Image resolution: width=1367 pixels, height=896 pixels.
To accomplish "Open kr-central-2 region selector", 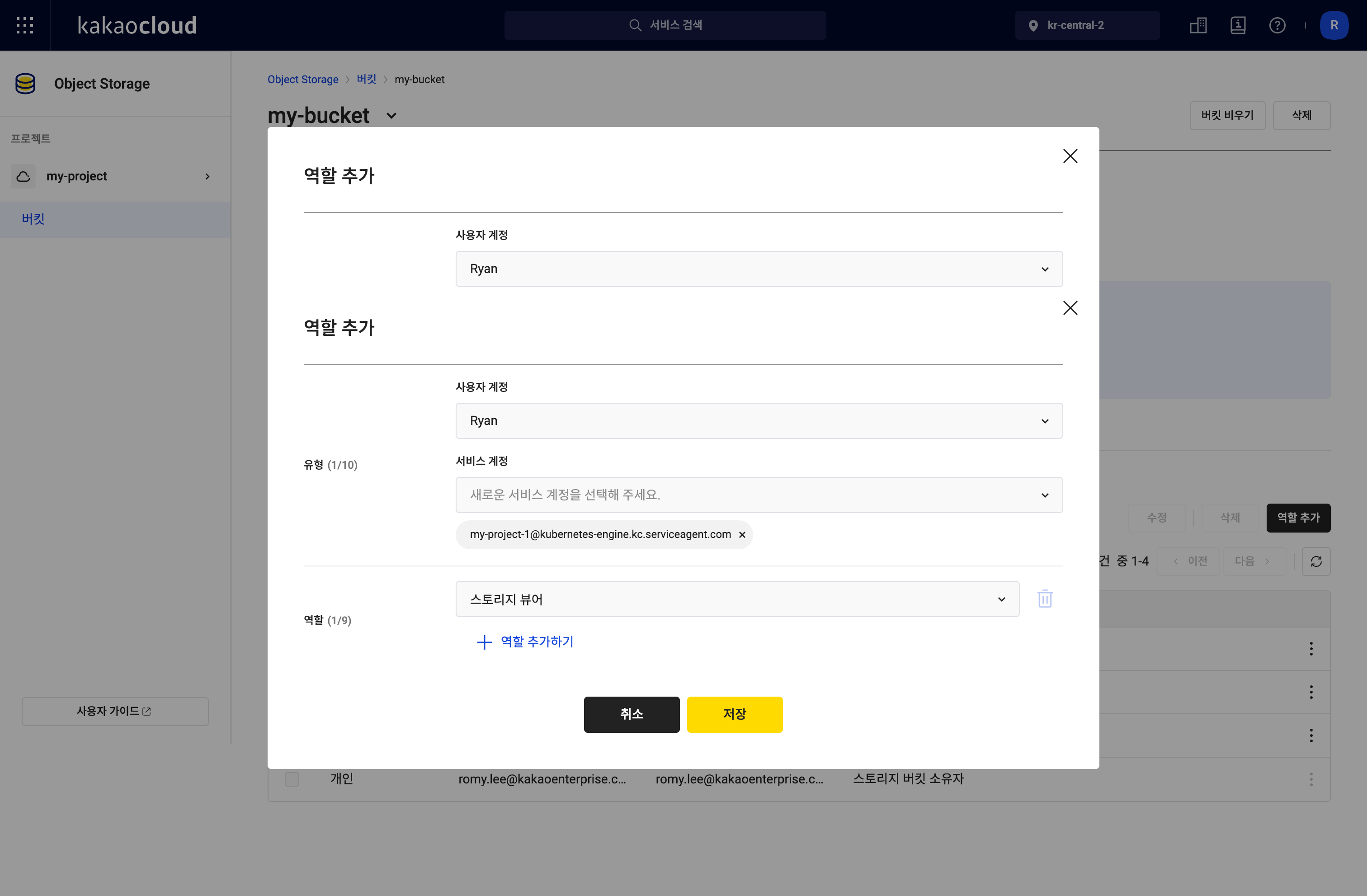I will 1087,25.
